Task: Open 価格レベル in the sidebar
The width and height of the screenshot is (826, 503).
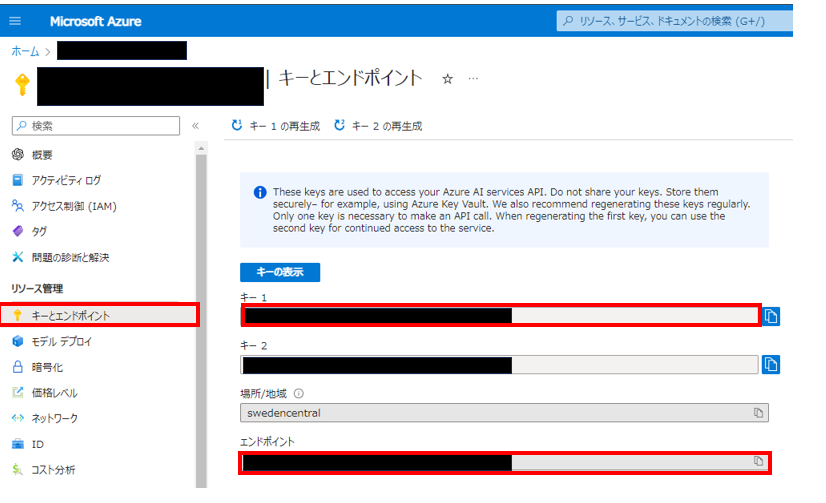Action: click(x=54, y=392)
